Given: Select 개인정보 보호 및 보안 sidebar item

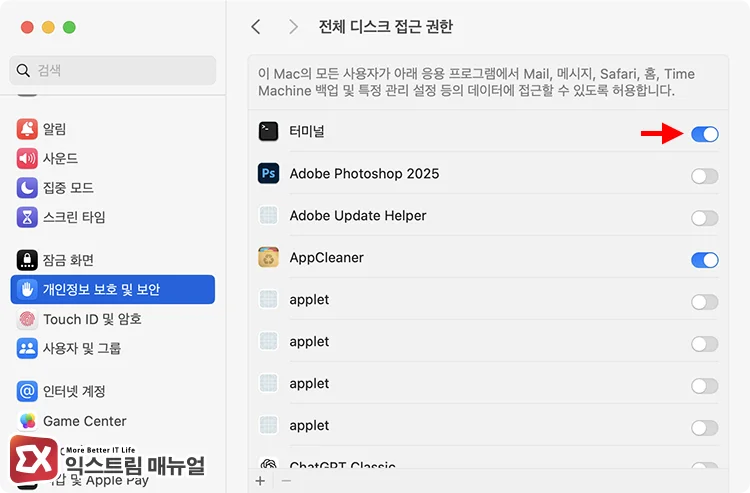Looking at the screenshot, I should 112,289.
